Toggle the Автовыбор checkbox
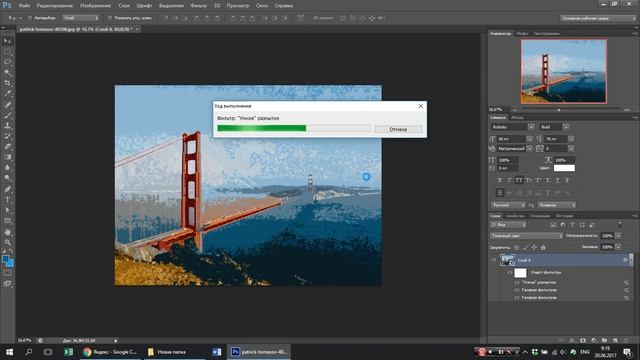The width and height of the screenshot is (640, 360). [x=30, y=18]
